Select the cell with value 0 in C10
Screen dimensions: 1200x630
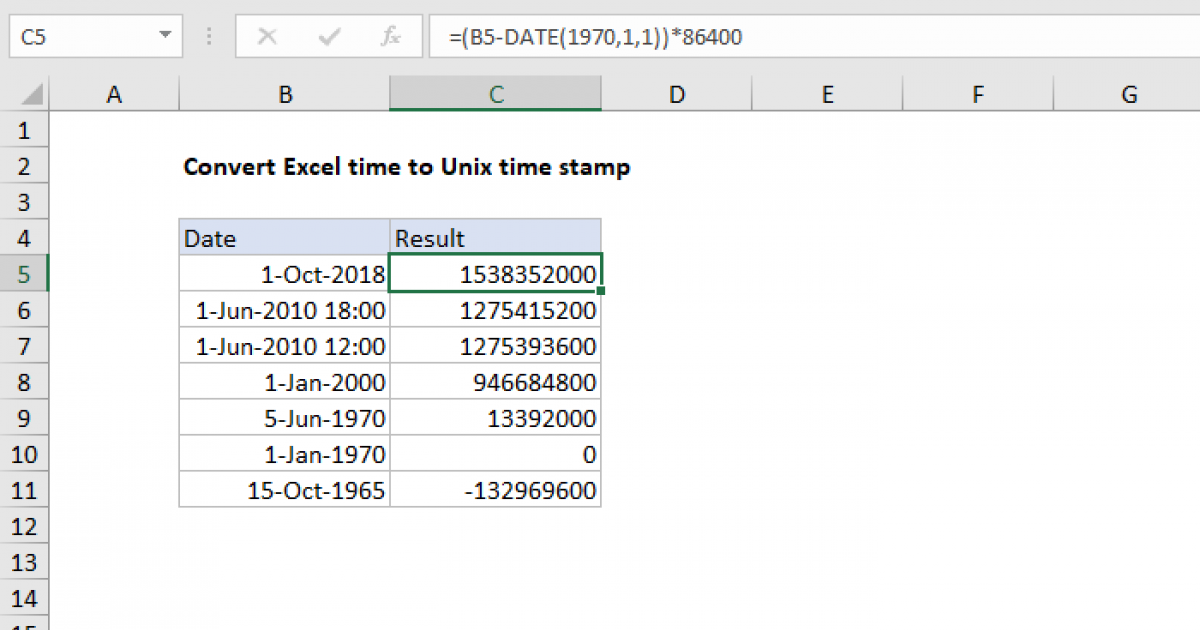coord(495,454)
